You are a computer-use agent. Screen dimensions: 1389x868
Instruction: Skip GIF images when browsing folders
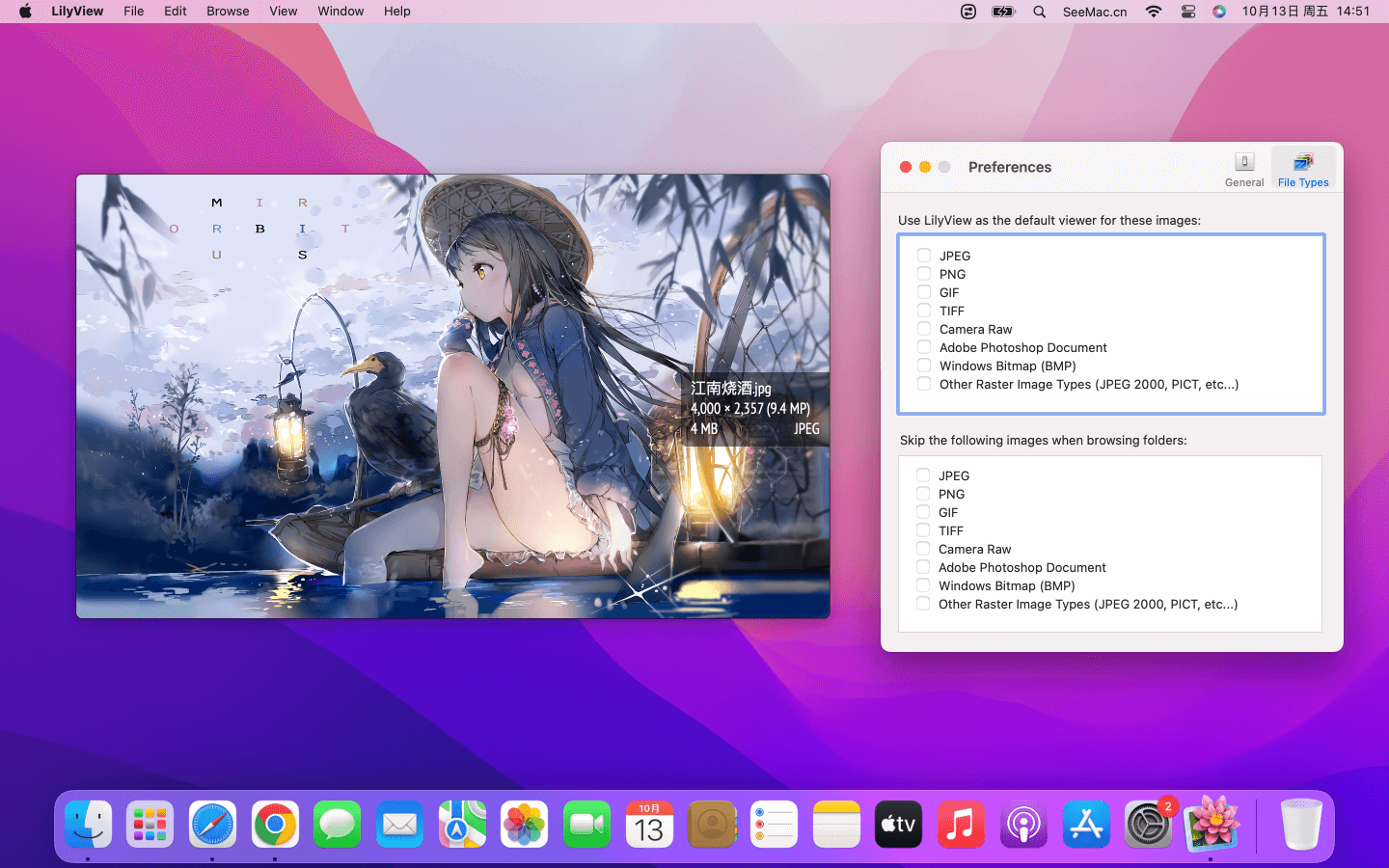(923, 512)
